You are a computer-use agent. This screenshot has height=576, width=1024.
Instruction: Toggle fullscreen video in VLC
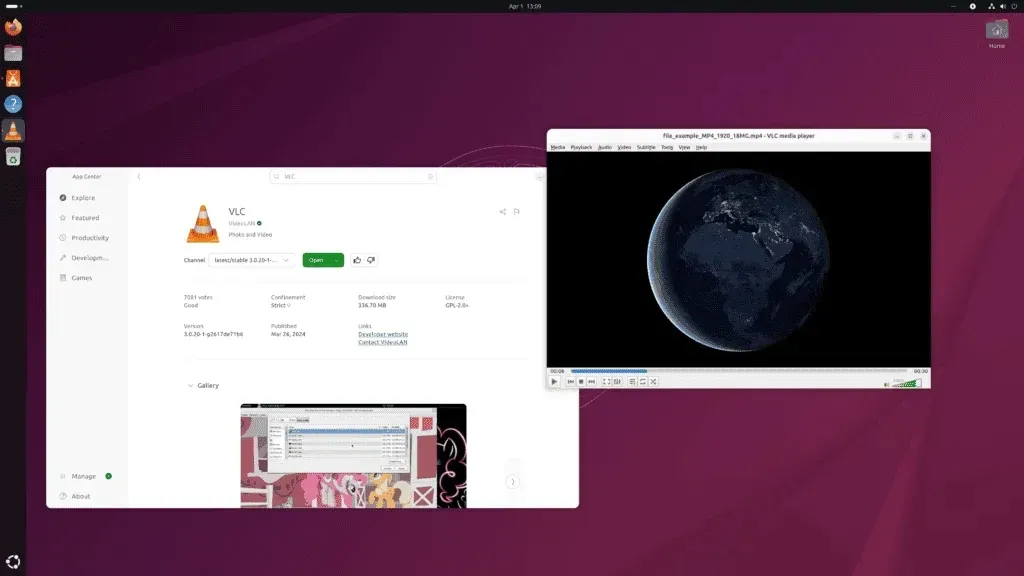point(606,381)
